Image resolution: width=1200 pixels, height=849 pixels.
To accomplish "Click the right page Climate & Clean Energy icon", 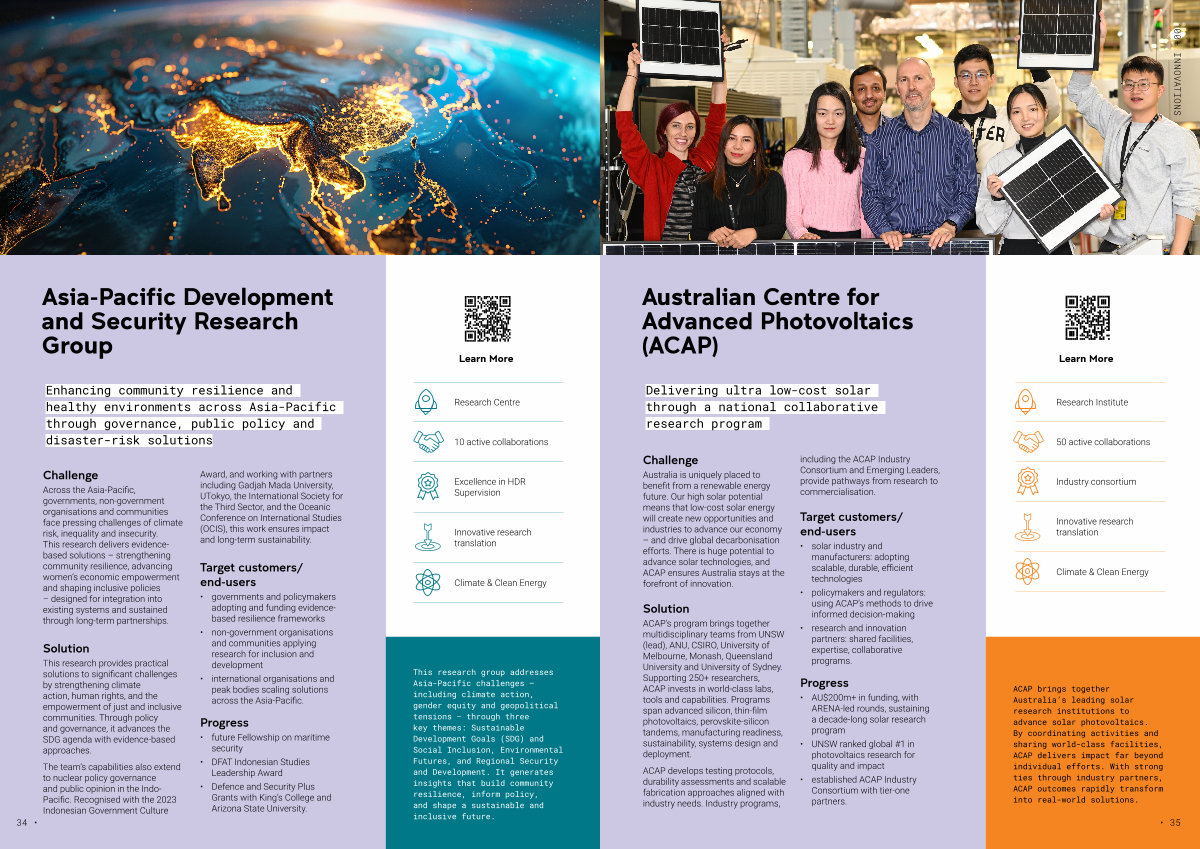I will click(x=1027, y=572).
